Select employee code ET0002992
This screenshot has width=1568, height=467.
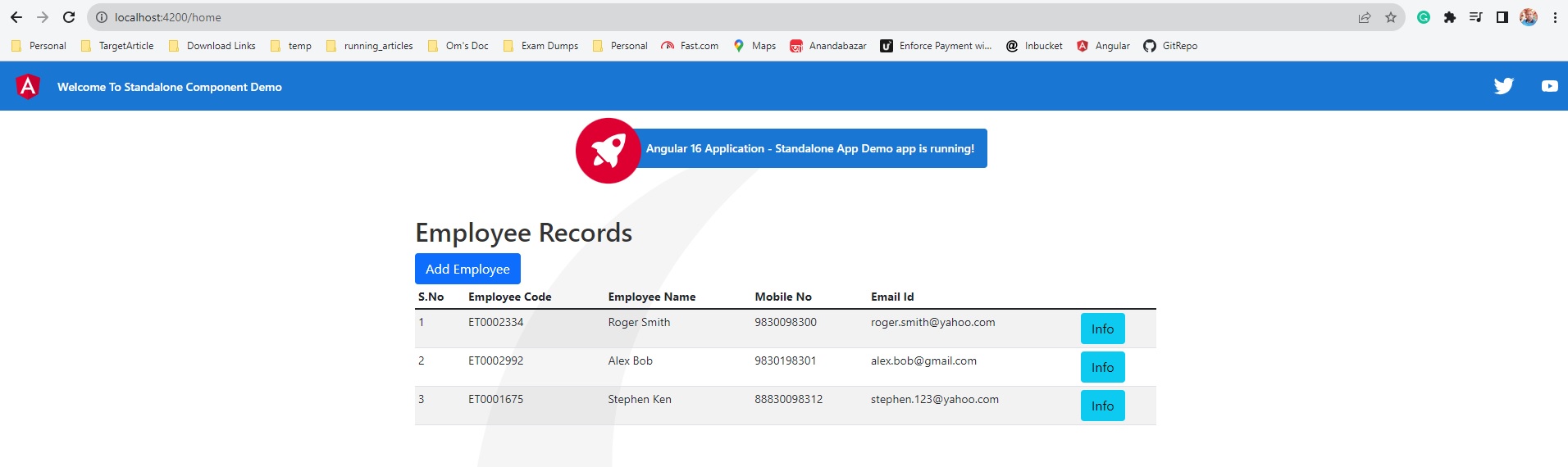[495, 360]
